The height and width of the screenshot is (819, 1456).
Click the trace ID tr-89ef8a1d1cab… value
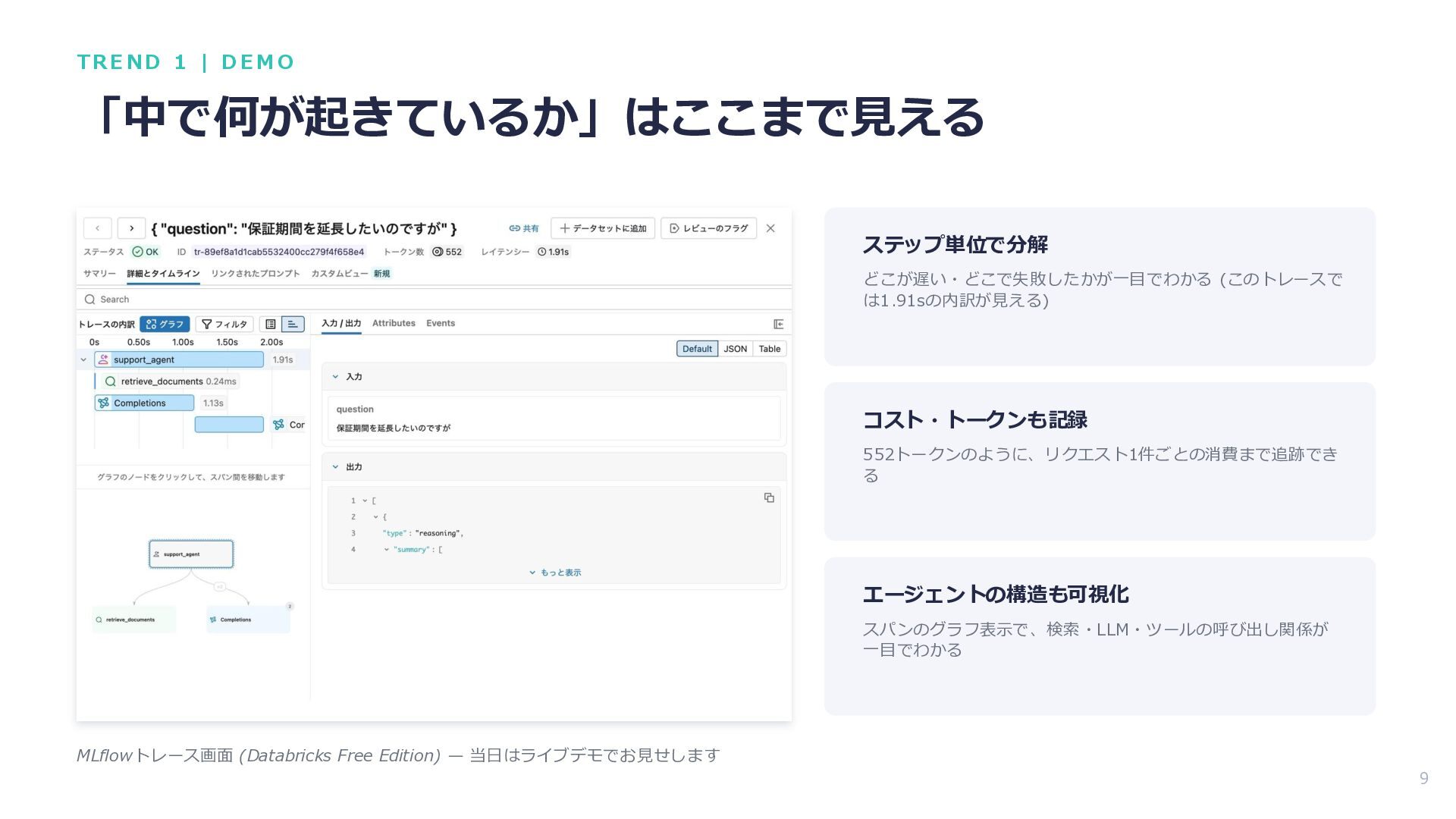(x=279, y=252)
